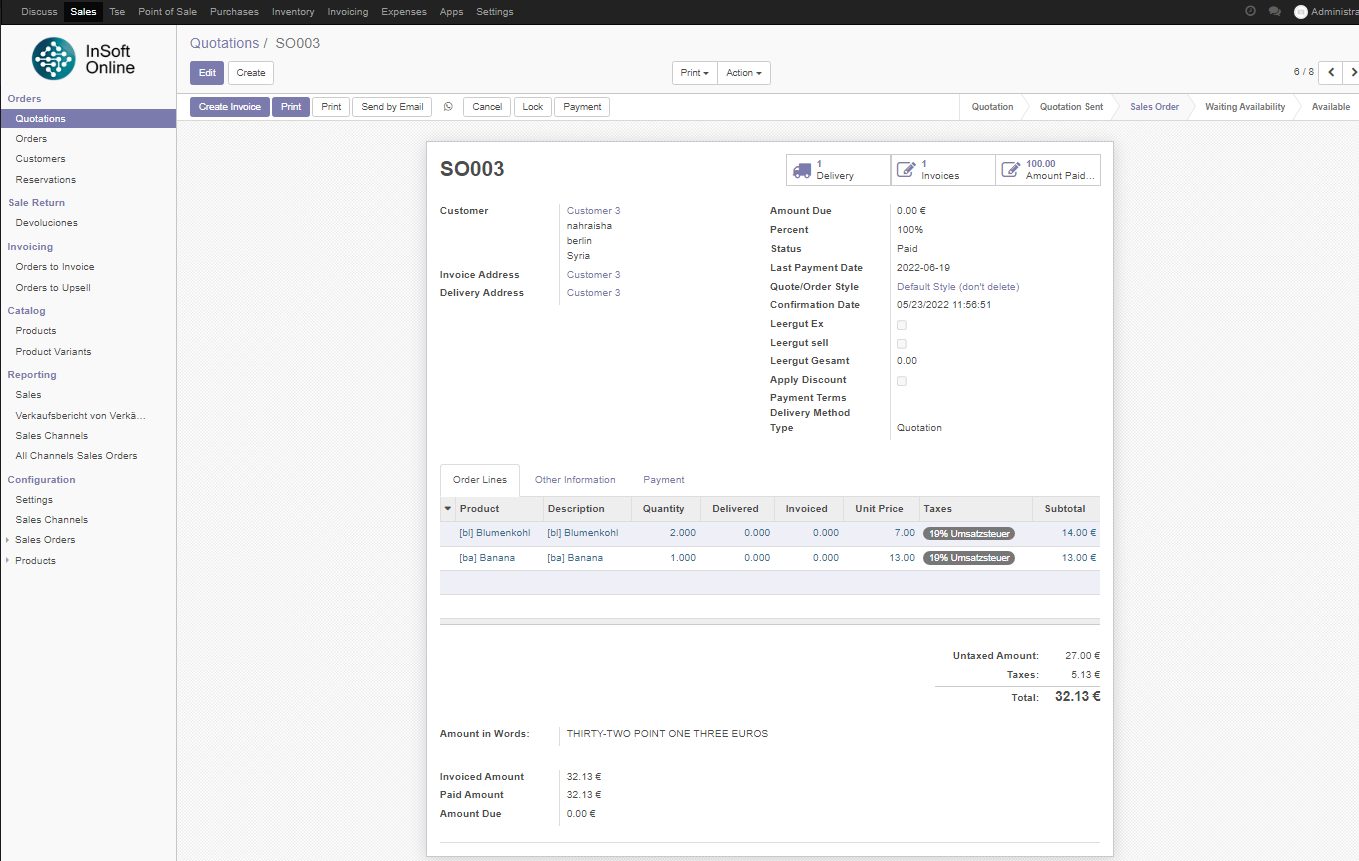Open the Inventory menu
Viewport: 1359px width, 861px height.
pos(293,12)
